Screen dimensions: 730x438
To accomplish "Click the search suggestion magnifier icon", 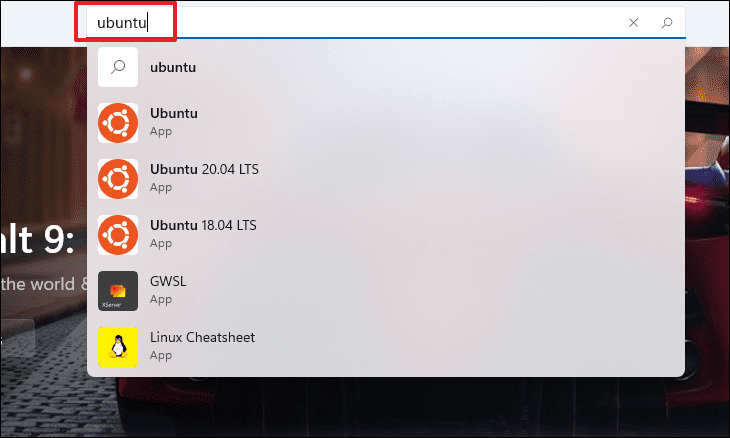I will pos(118,67).
